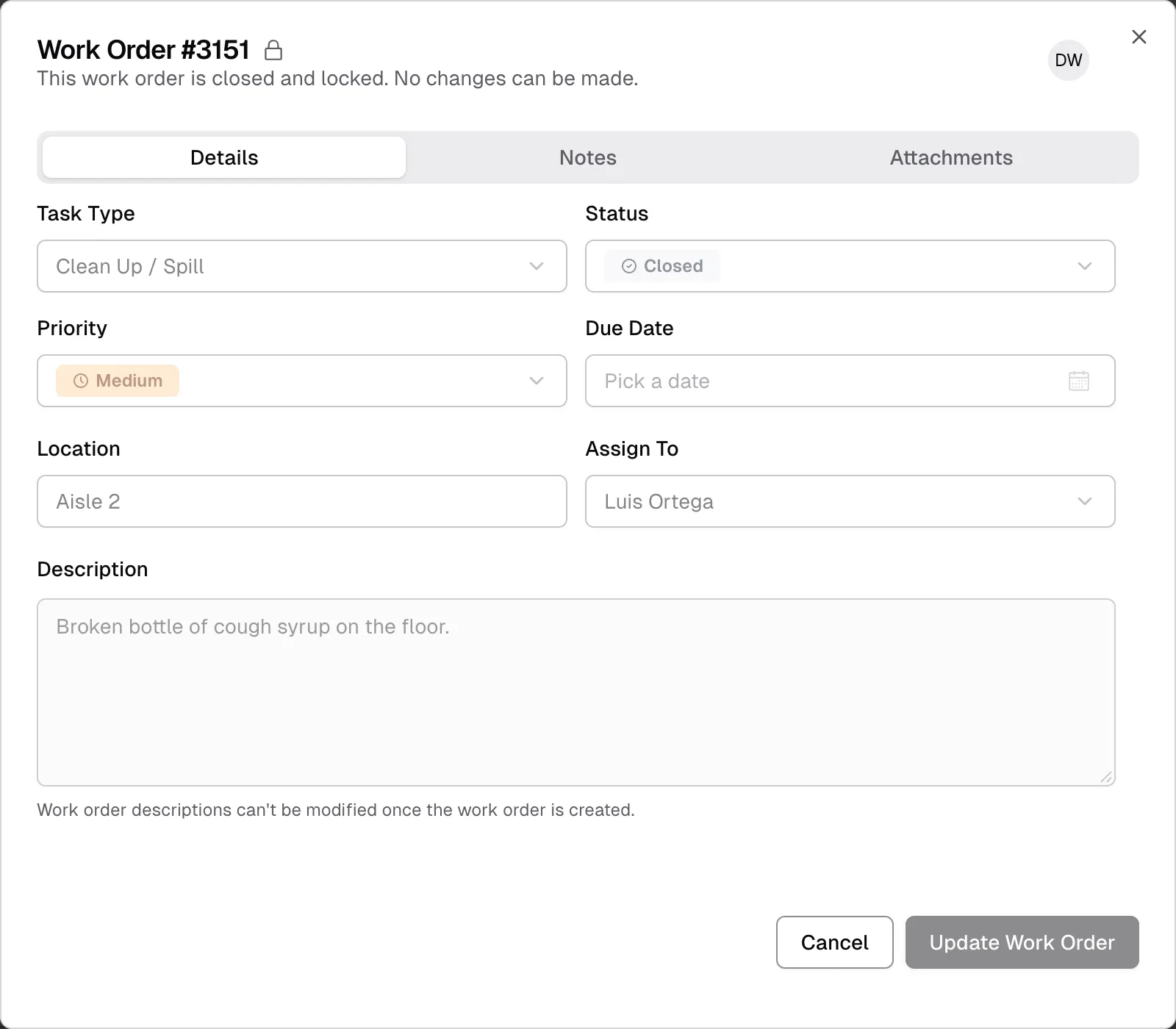1176x1029 pixels.
Task: Close the work order dialog with the X
Action: tap(1139, 37)
